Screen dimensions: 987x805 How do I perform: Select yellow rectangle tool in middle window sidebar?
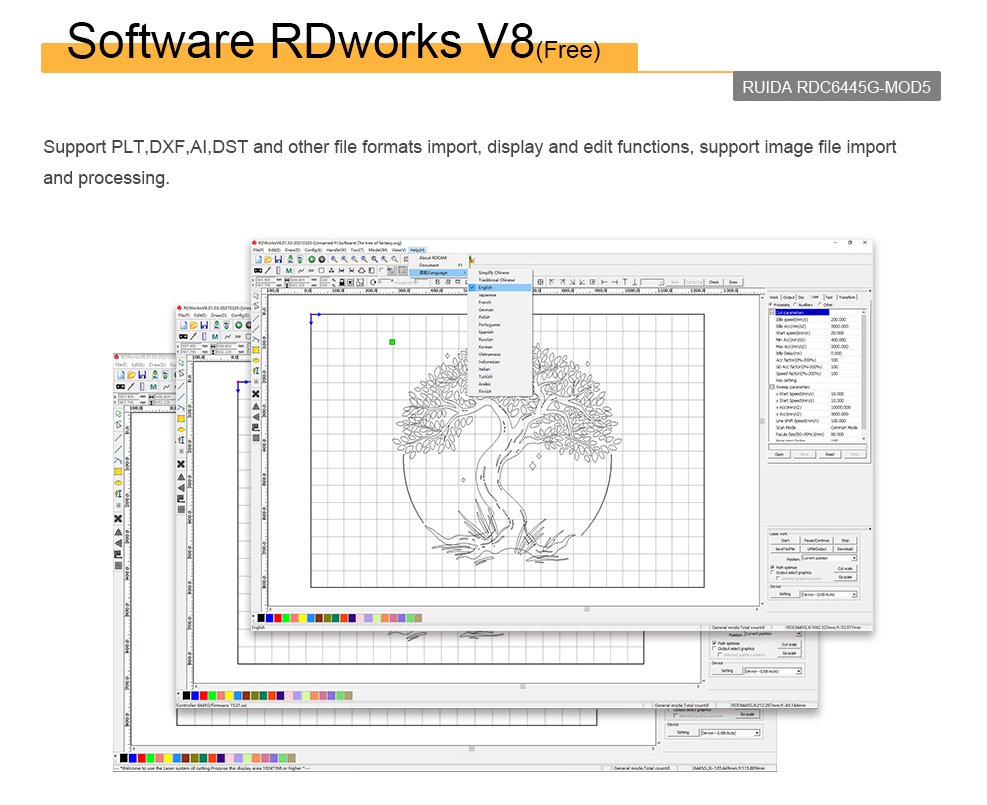(x=181, y=419)
